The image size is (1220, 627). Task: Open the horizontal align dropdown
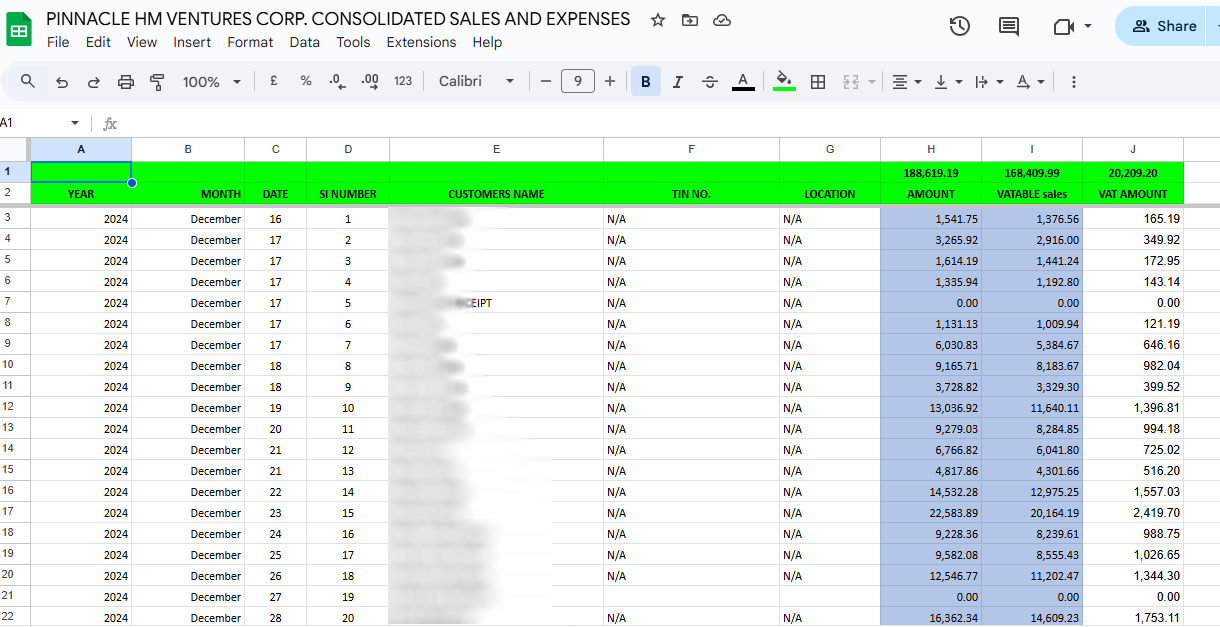click(907, 82)
